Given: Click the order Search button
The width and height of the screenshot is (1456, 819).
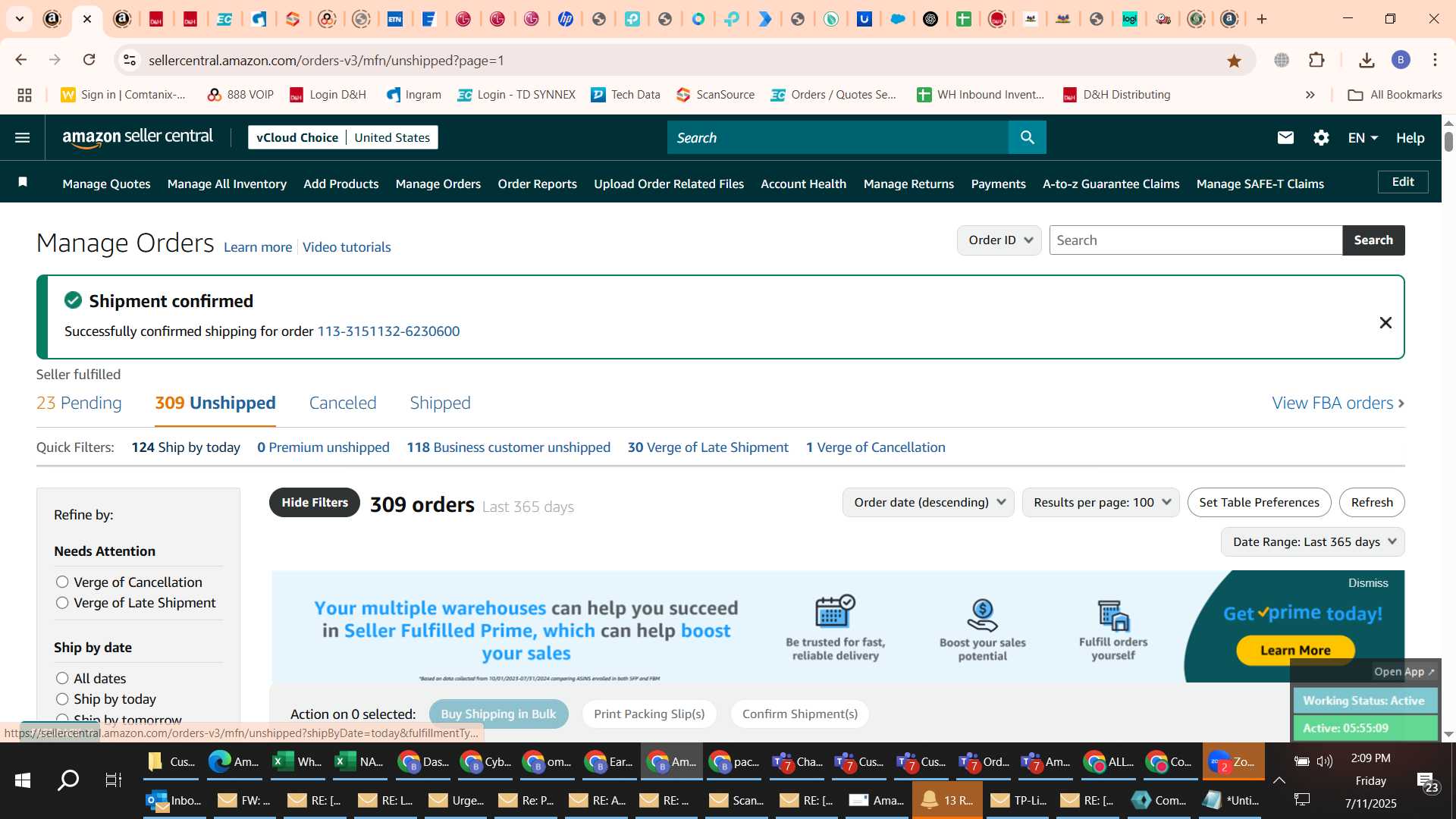Looking at the screenshot, I should [1373, 240].
